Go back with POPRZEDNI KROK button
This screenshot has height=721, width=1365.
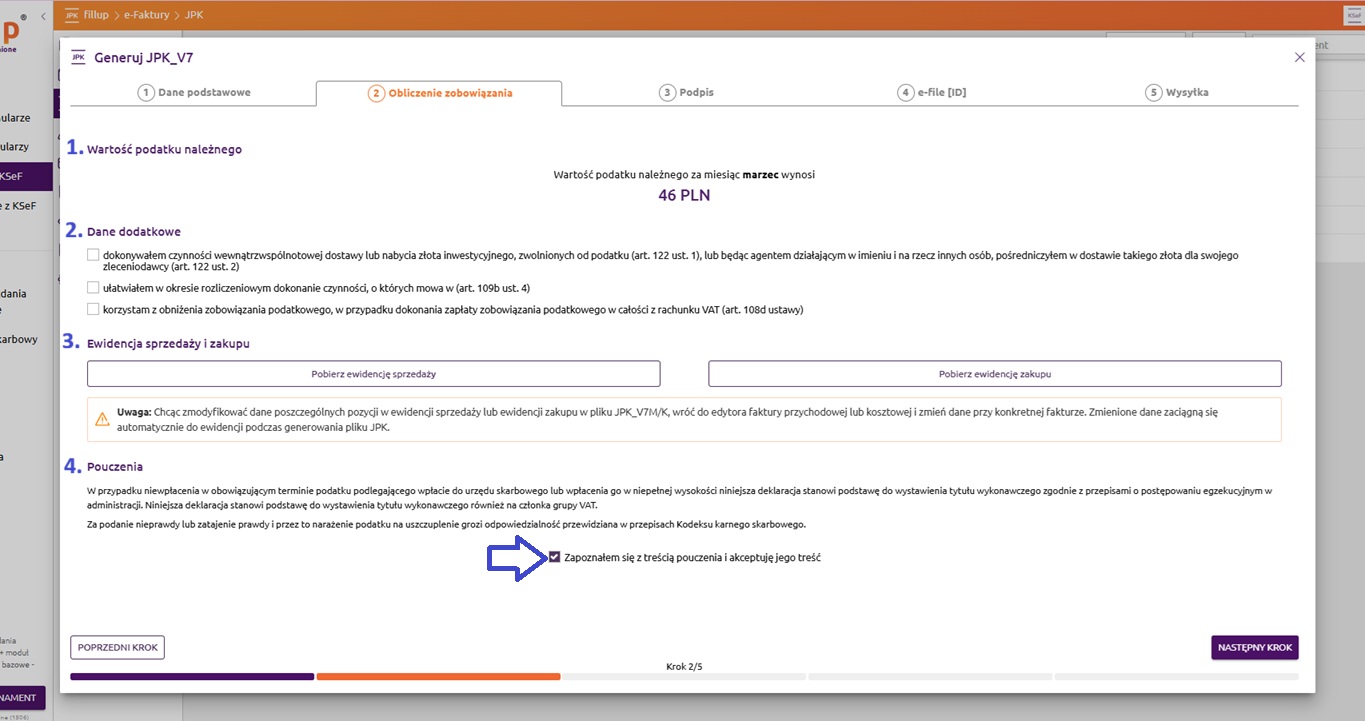pos(117,648)
